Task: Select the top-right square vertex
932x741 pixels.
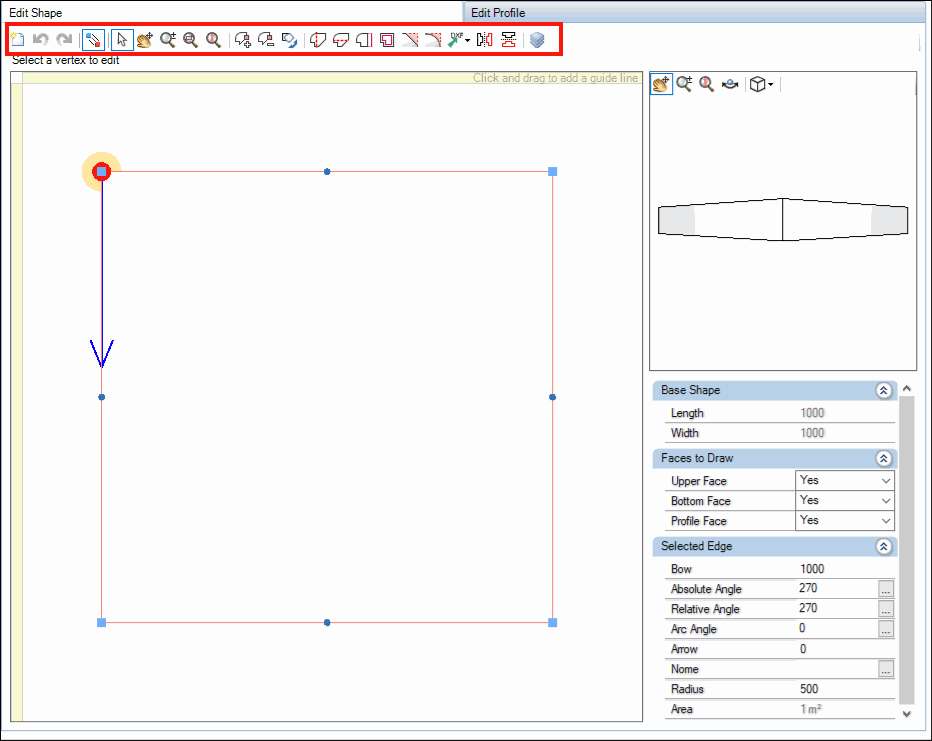Action: pyautogui.click(x=553, y=172)
